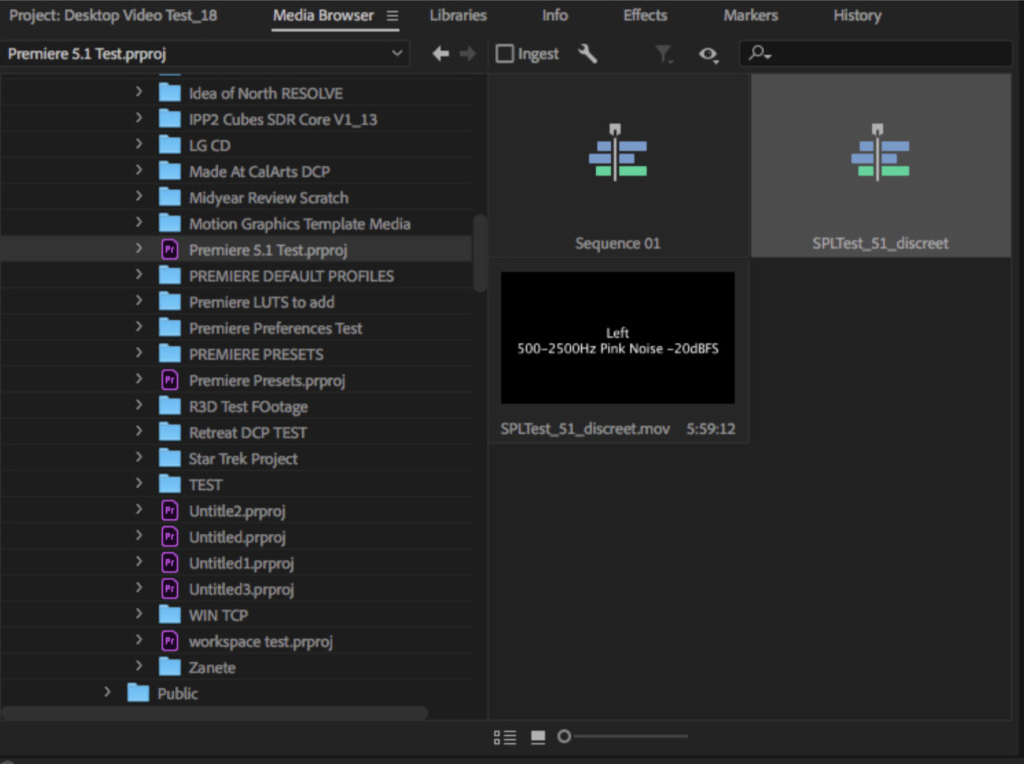Viewport: 1024px width, 764px height.
Task: Click the Public folder icon
Action: (138, 693)
